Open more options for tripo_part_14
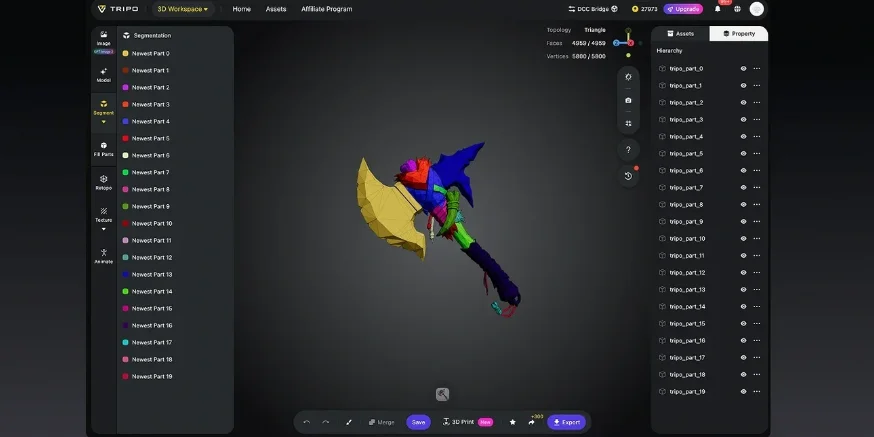Viewport: 874px width, 437px height. (756, 307)
